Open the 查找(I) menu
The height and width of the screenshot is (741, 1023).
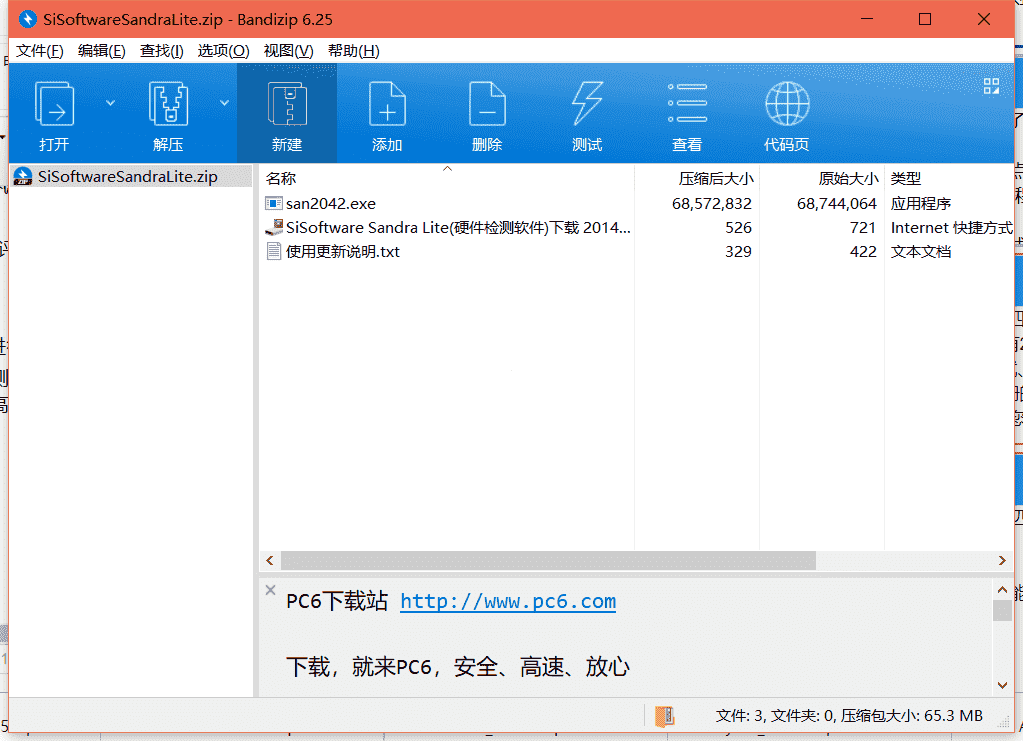tap(161, 51)
